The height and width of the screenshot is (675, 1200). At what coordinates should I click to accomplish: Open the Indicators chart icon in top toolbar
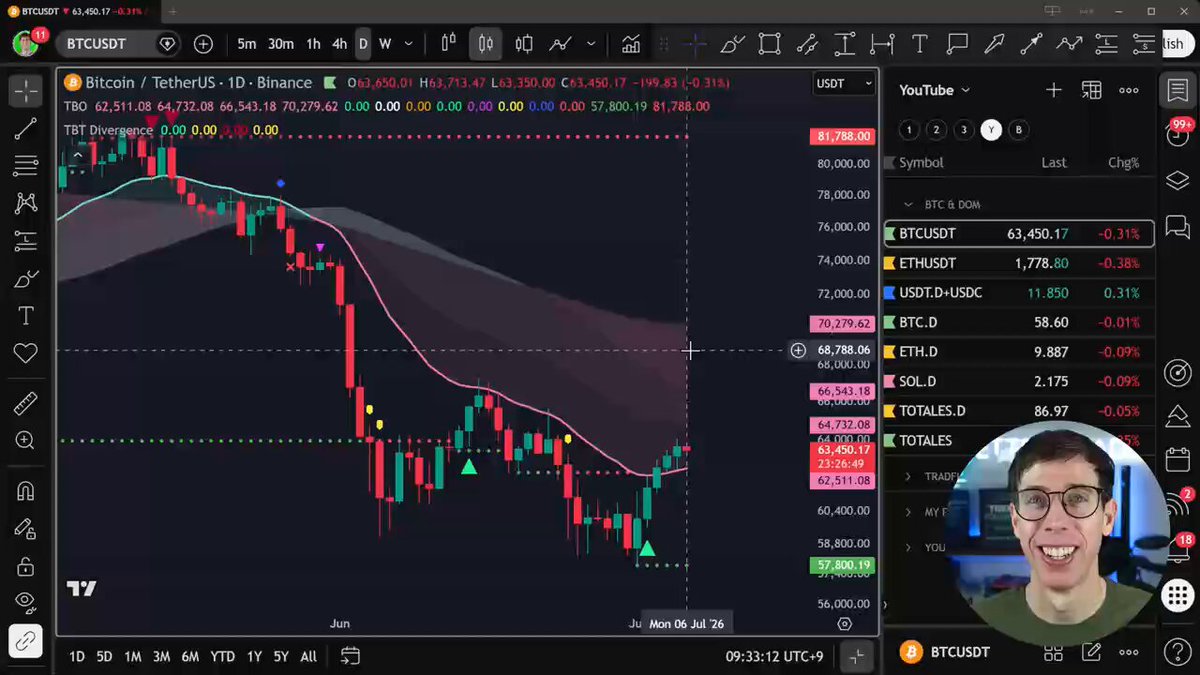631,44
